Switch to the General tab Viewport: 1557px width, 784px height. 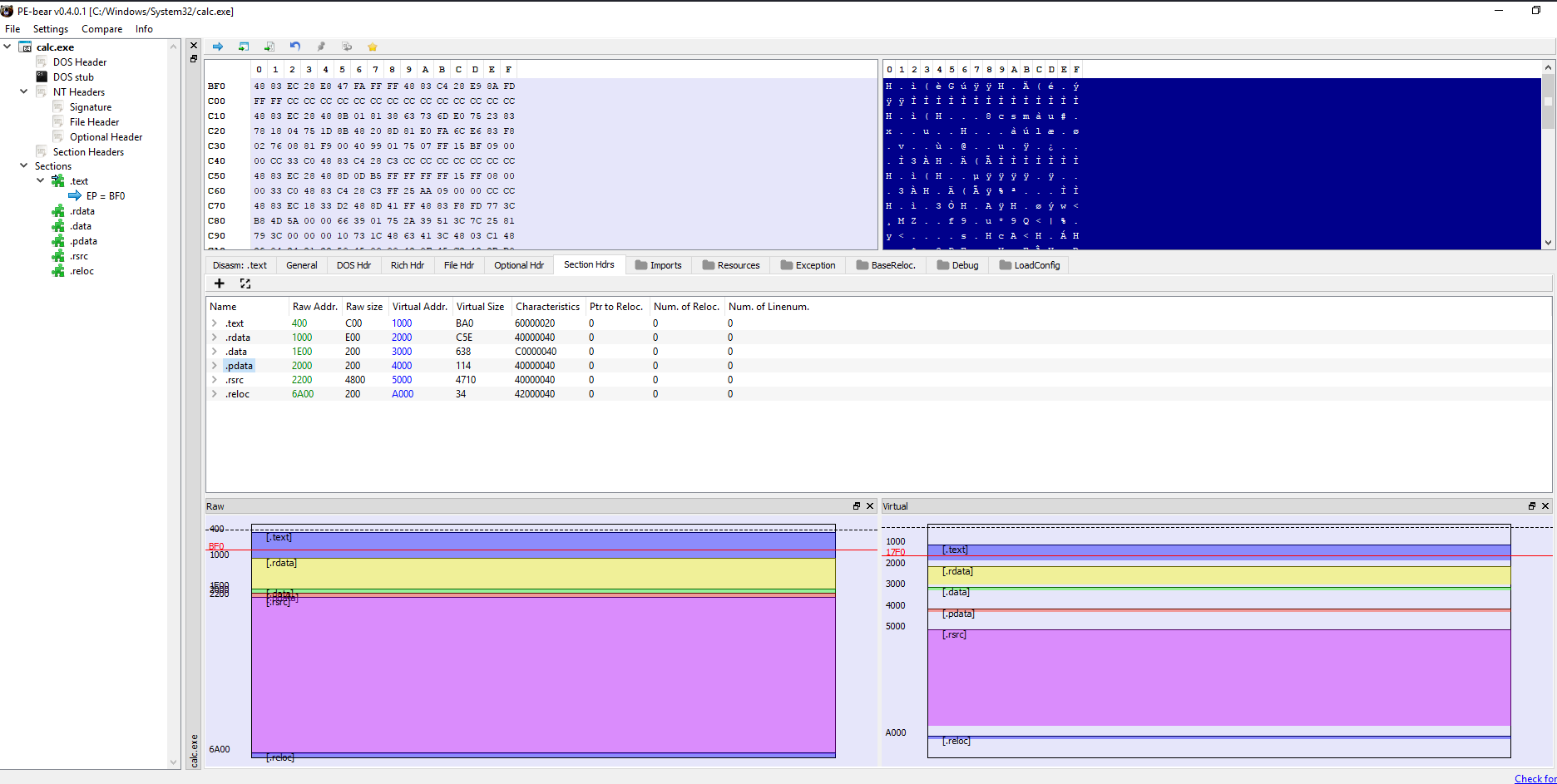coord(302,265)
